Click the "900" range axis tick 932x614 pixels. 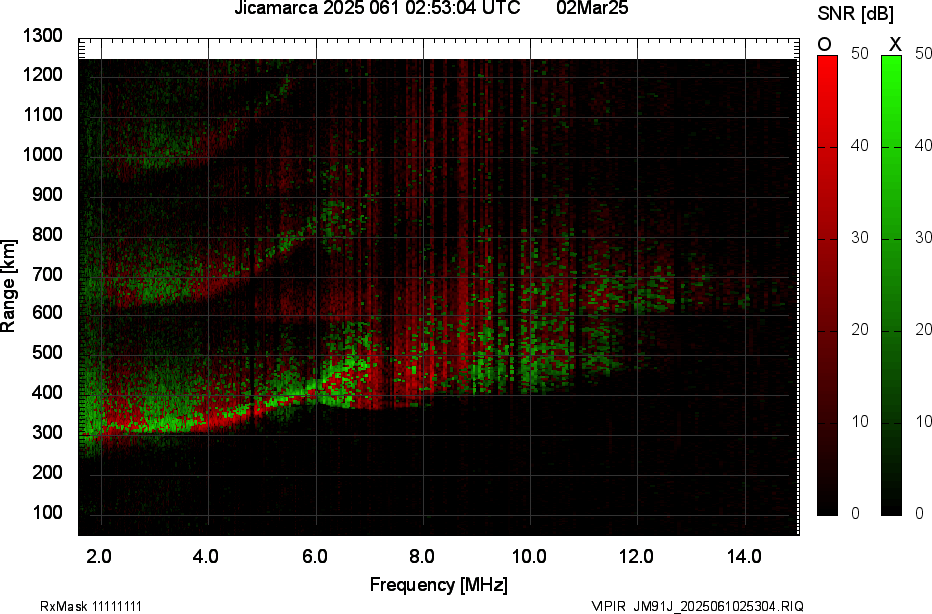click(x=47, y=194)
